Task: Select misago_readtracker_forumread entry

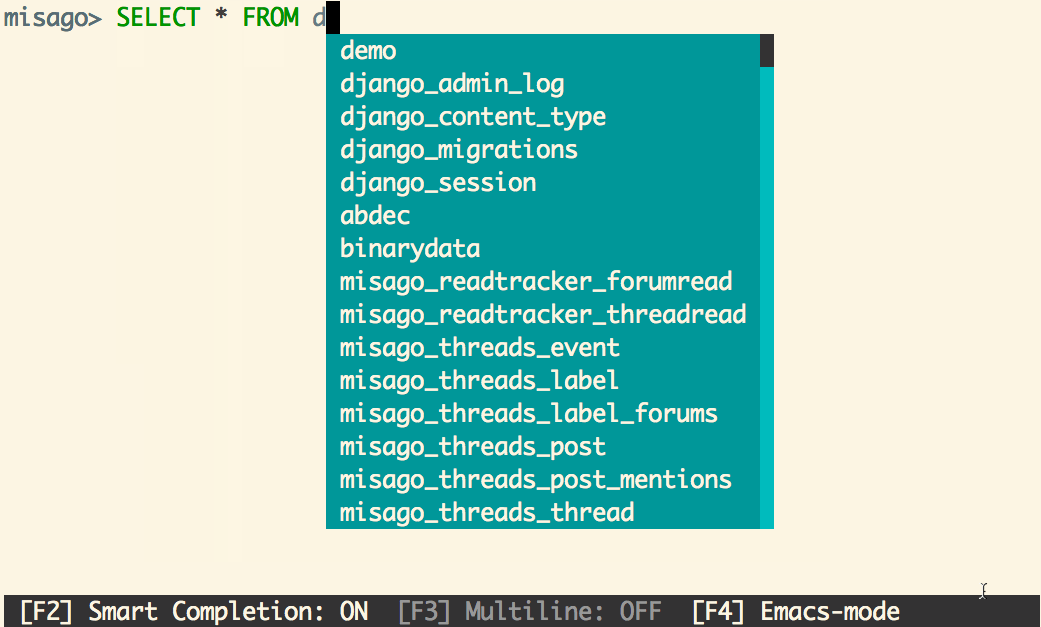Action: click(543, 282)
